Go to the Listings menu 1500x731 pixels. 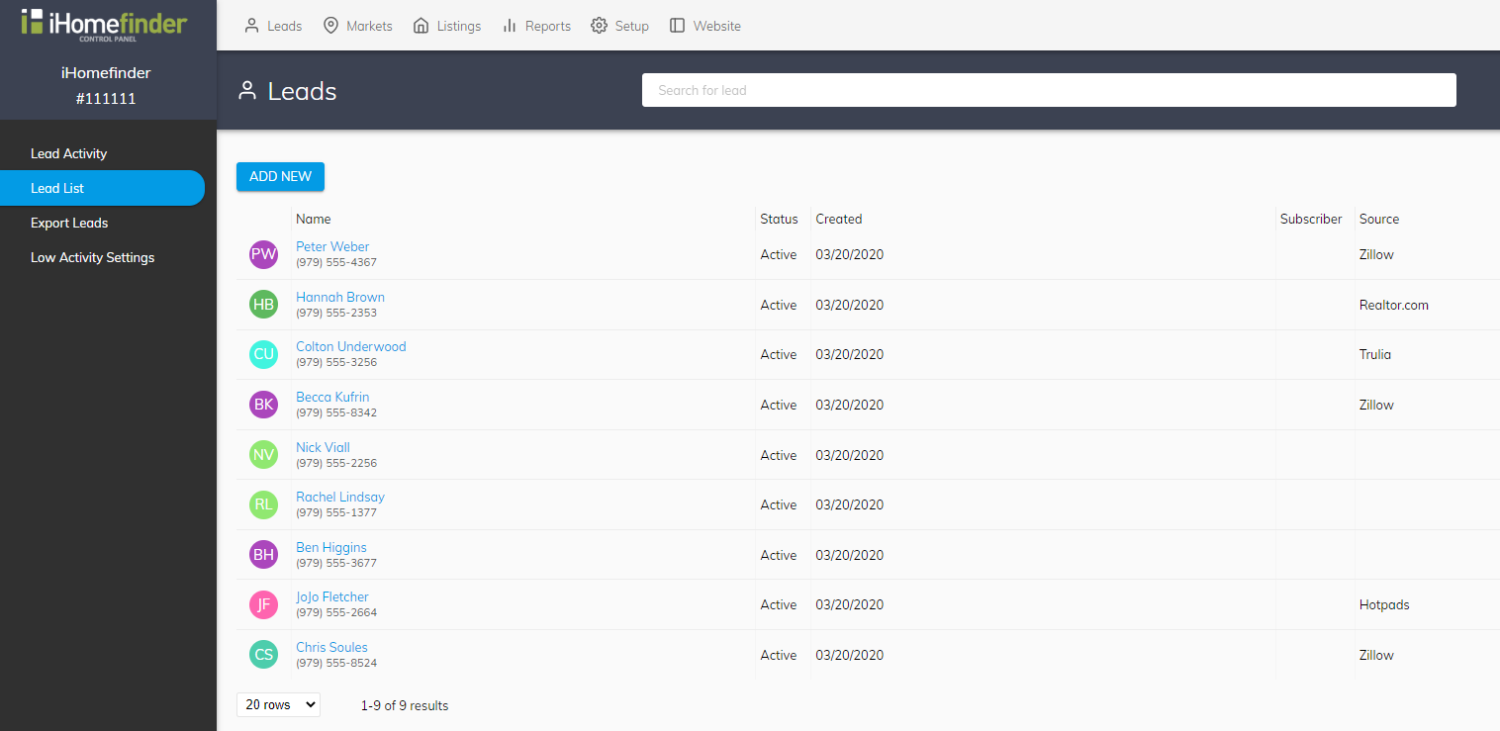pyautogui.click(x=447, y=26)
